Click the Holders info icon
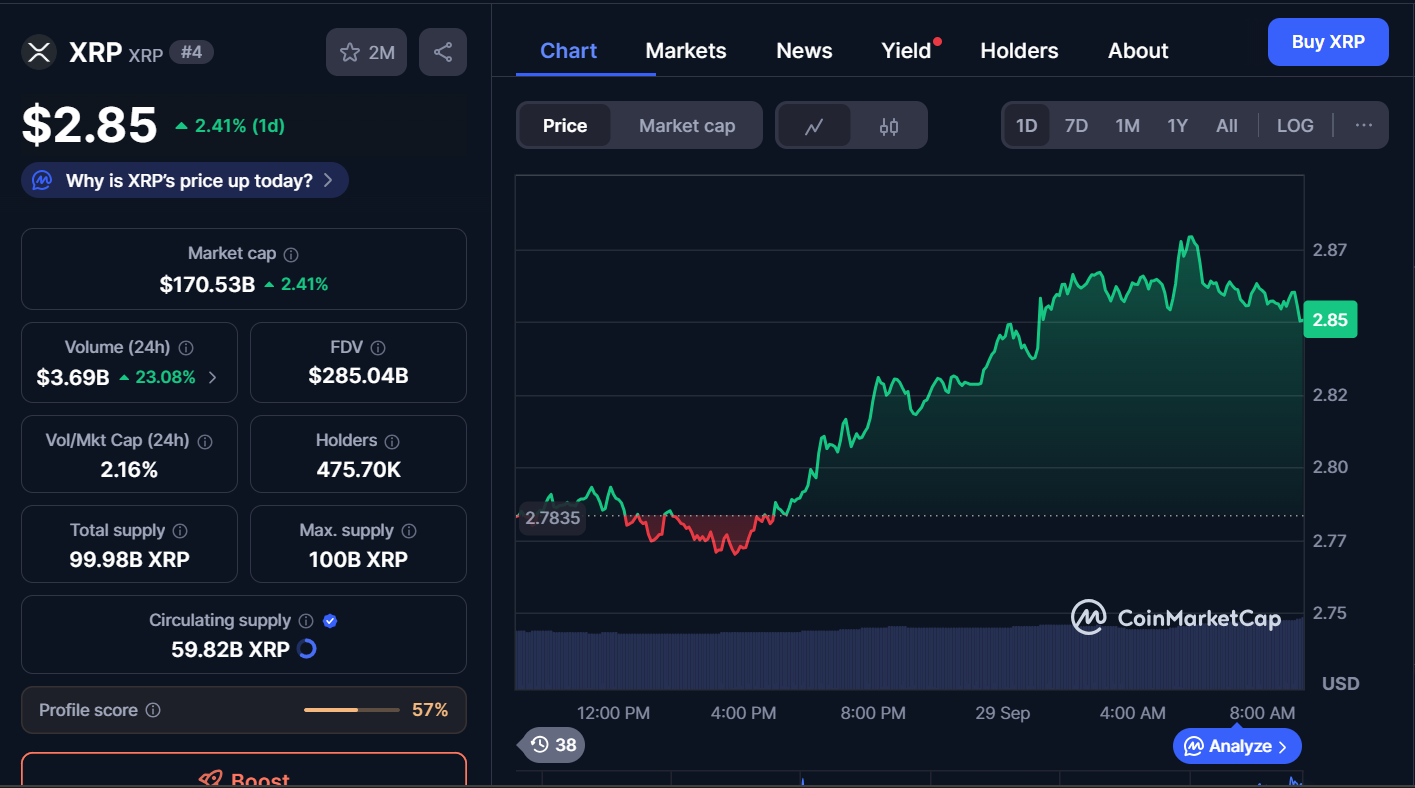This screenshot has width=1415, height=788. pos(392,441)
